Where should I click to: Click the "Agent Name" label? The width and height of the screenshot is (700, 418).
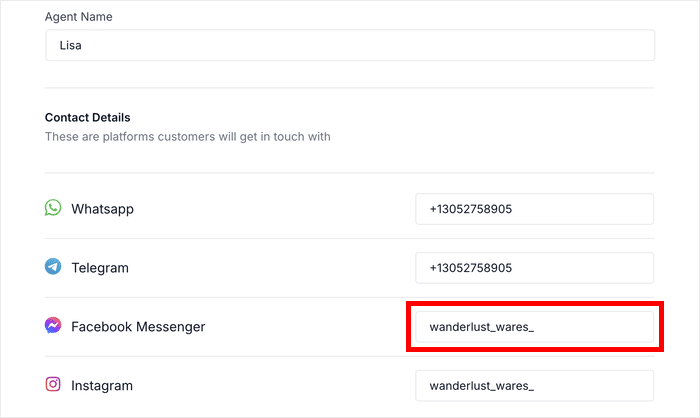[x=78, y=18]
